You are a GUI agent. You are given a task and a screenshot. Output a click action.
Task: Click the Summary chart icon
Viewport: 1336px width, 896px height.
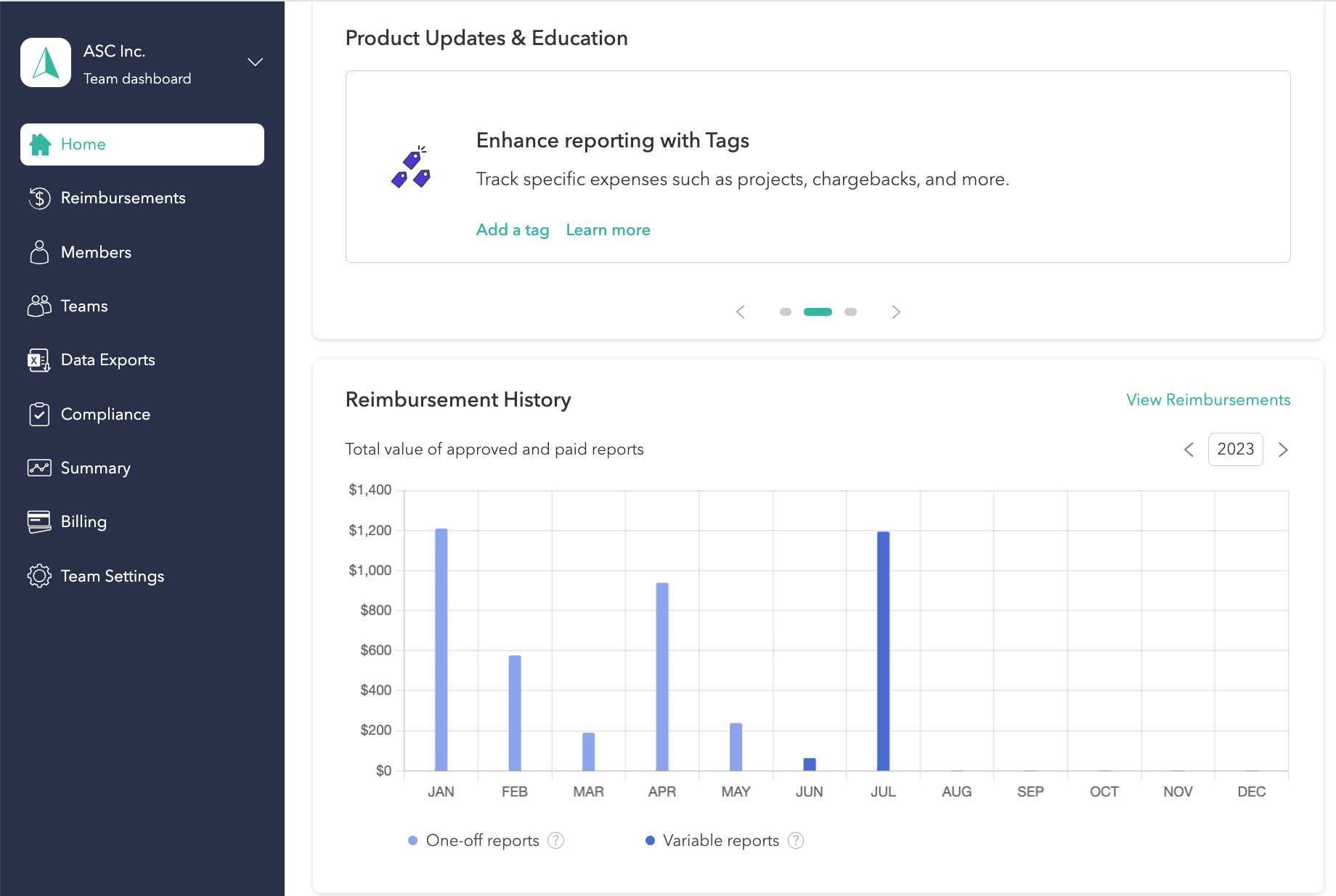click(39, 468)
